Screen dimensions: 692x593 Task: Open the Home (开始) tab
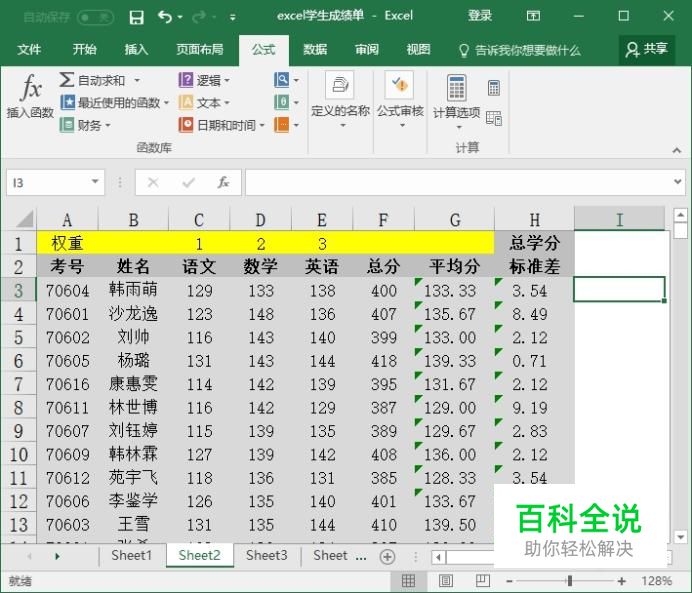84,49
